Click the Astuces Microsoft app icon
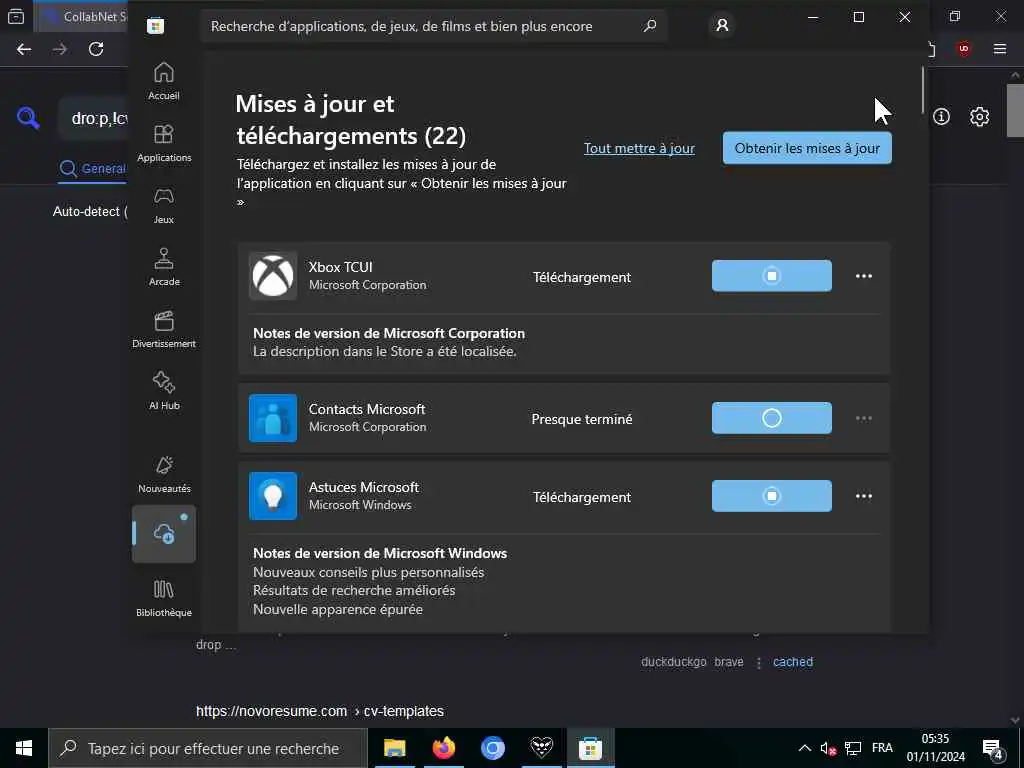The image size is (1024, 768). [x=273, y=496]
